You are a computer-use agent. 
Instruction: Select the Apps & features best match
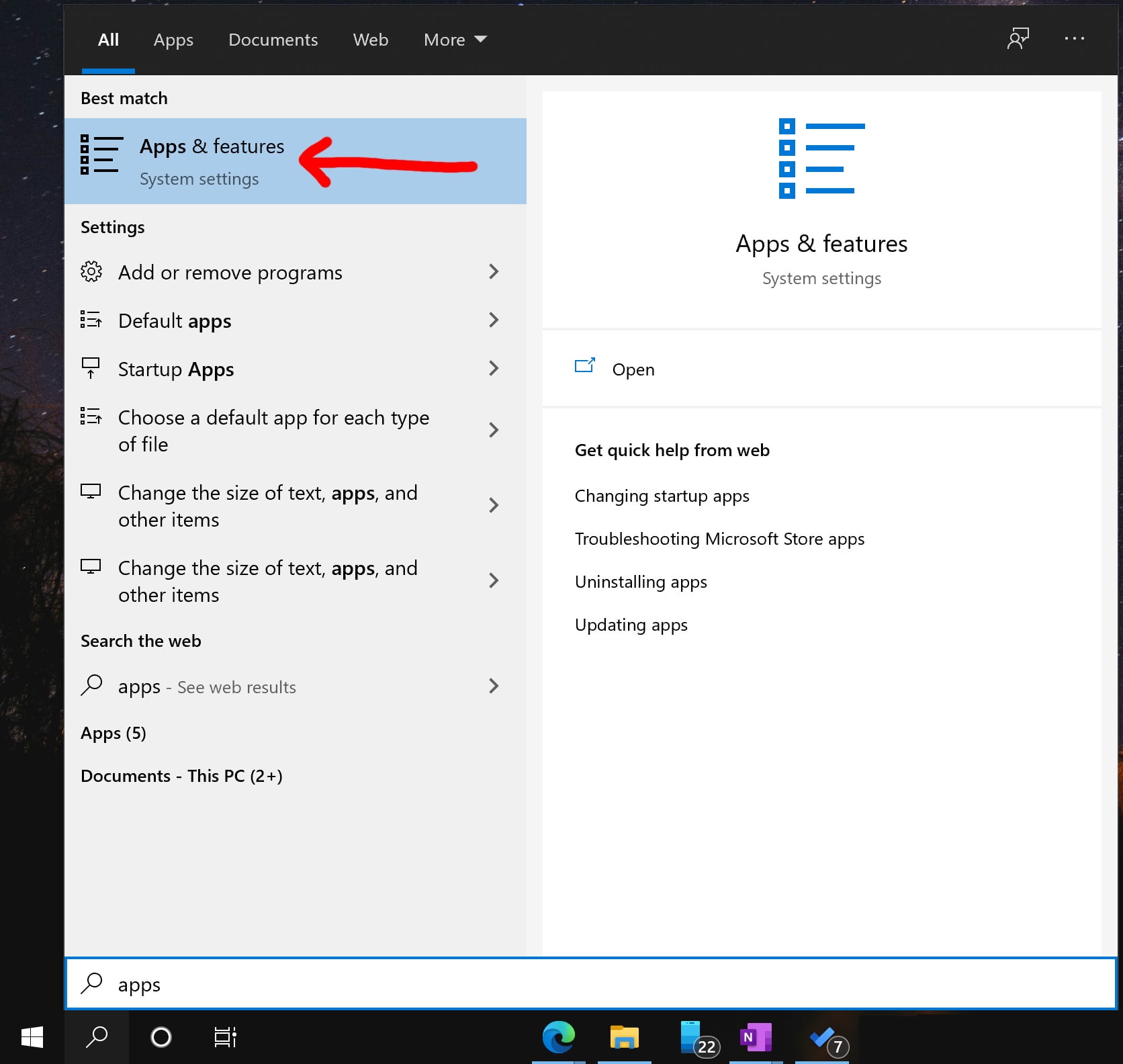212,160
